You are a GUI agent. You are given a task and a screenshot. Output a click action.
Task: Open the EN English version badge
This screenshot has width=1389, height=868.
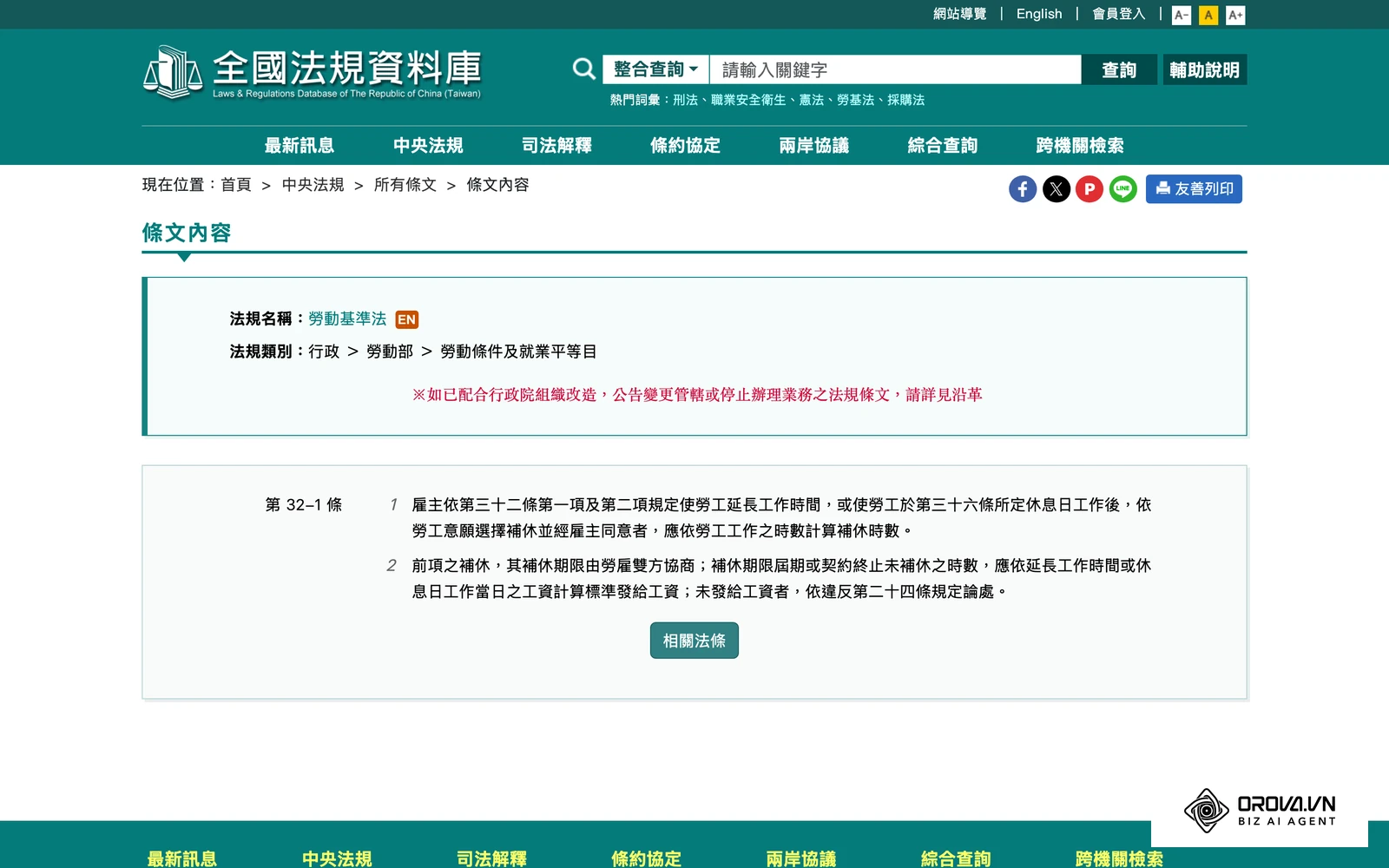pos(406,319)
